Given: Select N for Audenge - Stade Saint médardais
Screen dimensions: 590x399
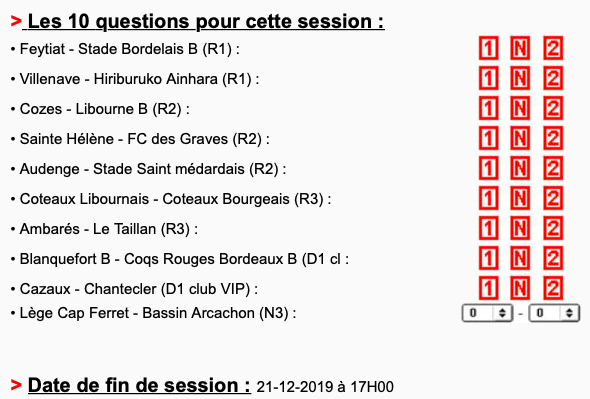Looking at the screenshot, I should [x=520, y=168].
